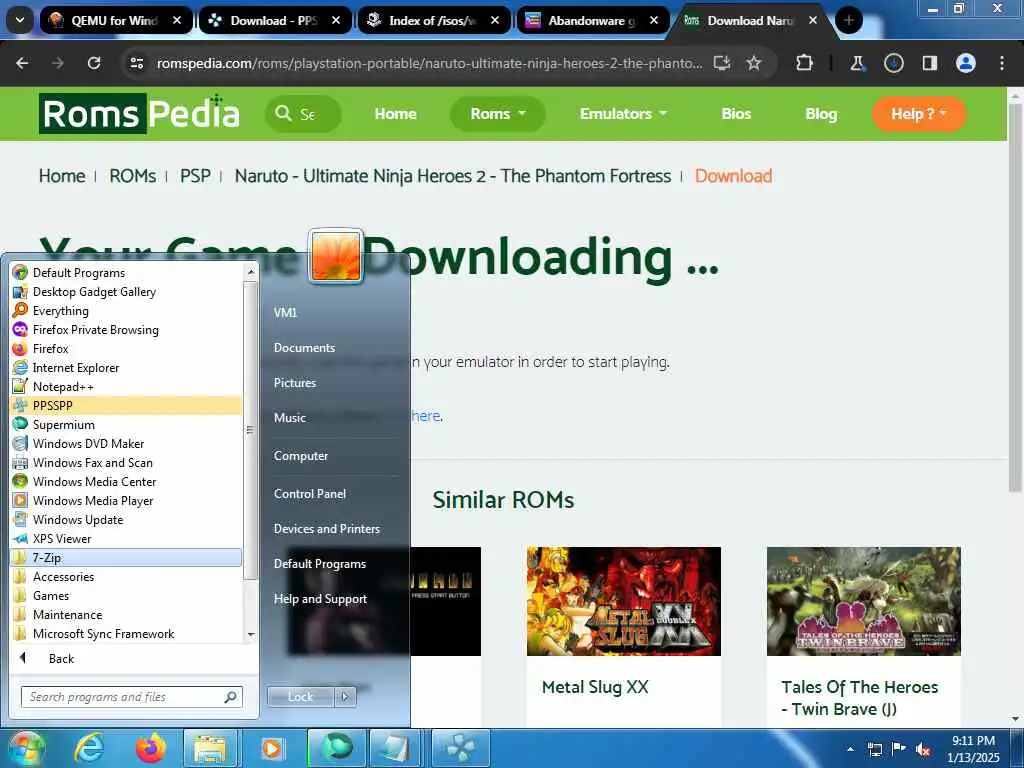Open Firefox from the taskbar
The image size is (1024, 768).
click(150, 748)
